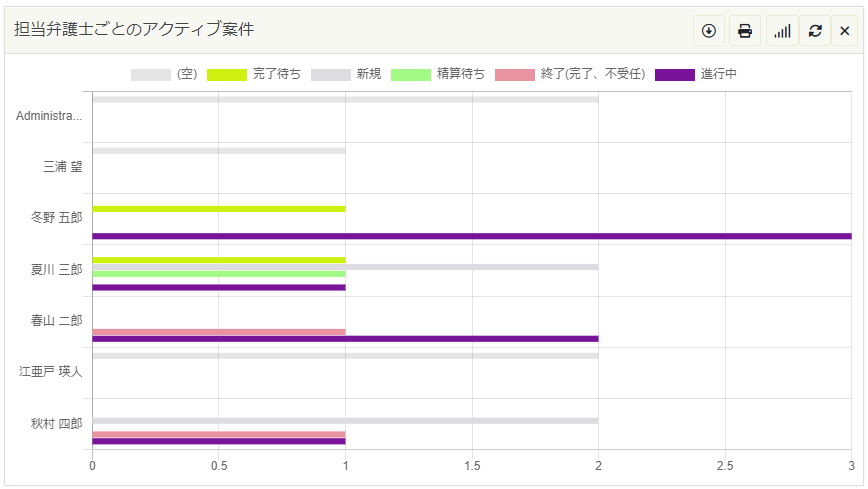Refresh the chart with the reload icon
The height and width of the screenshot is (489, 868).
(x=815, y=31)
